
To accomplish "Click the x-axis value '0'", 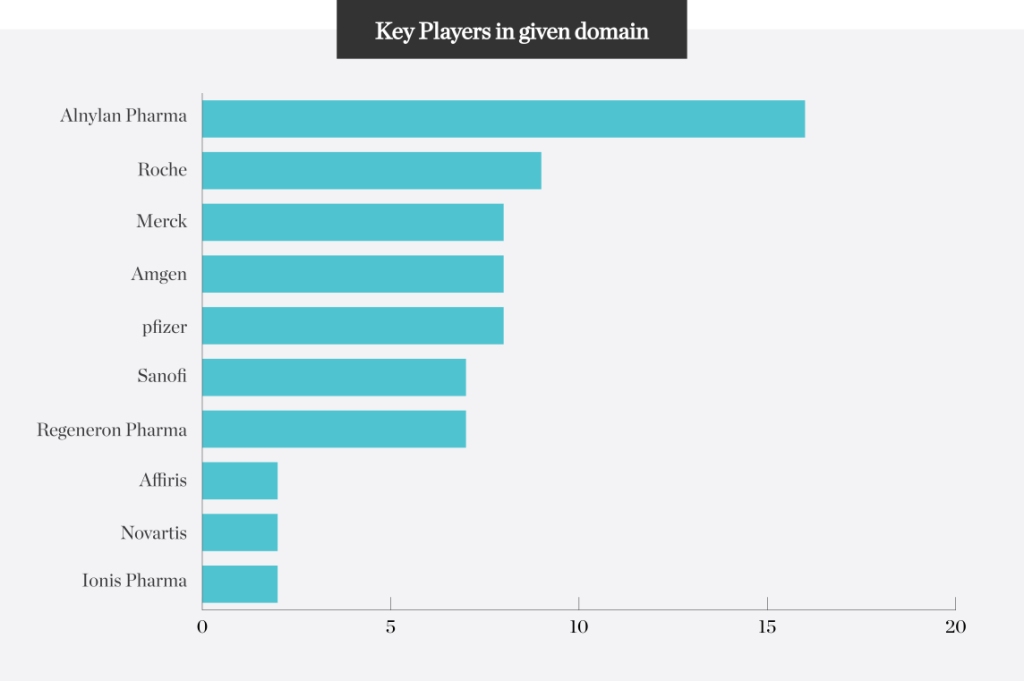I will (202, 627).
